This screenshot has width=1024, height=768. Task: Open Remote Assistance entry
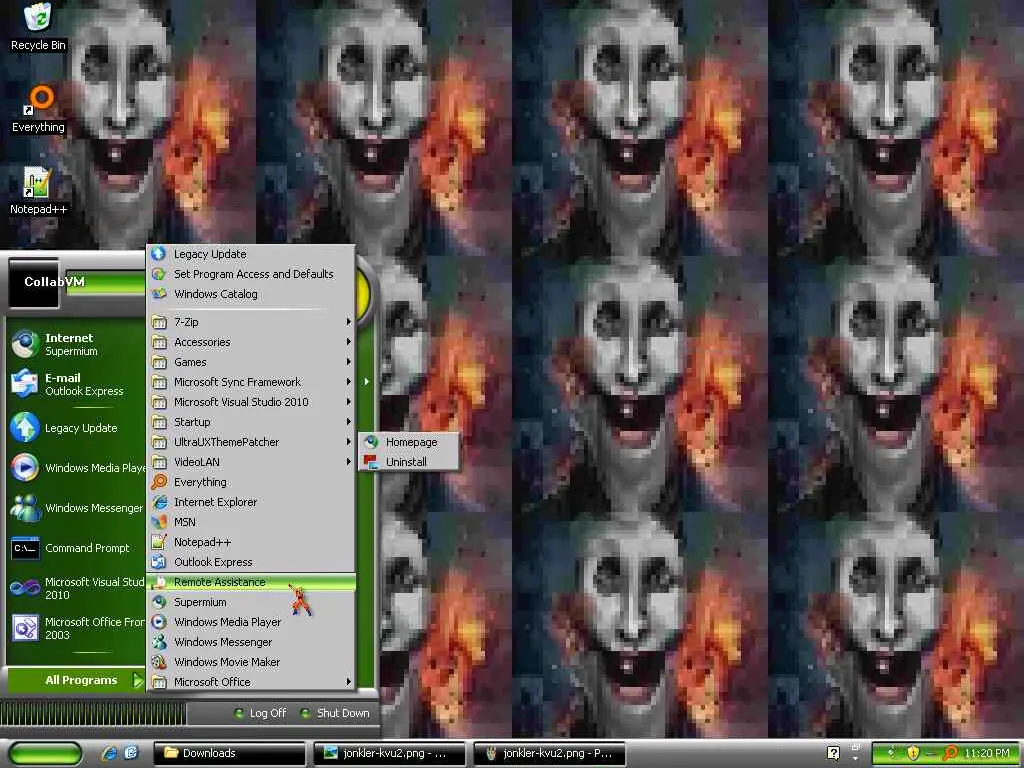pos(251,583)
